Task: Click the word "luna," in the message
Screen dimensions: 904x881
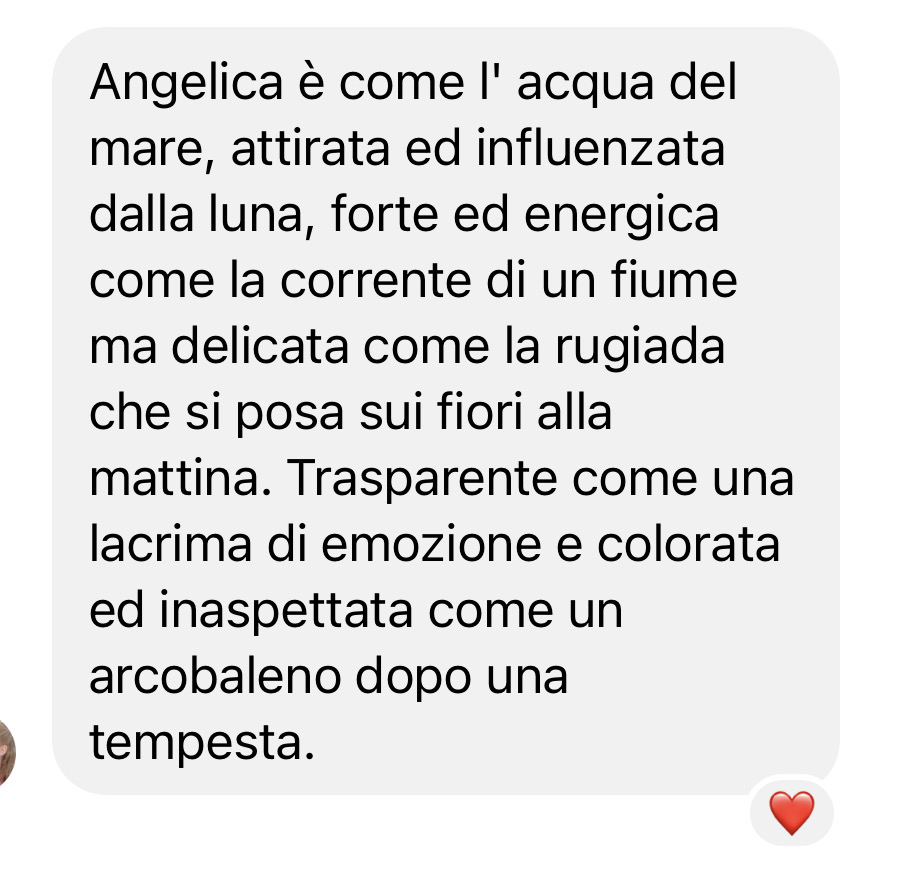Action: point(262,216)
